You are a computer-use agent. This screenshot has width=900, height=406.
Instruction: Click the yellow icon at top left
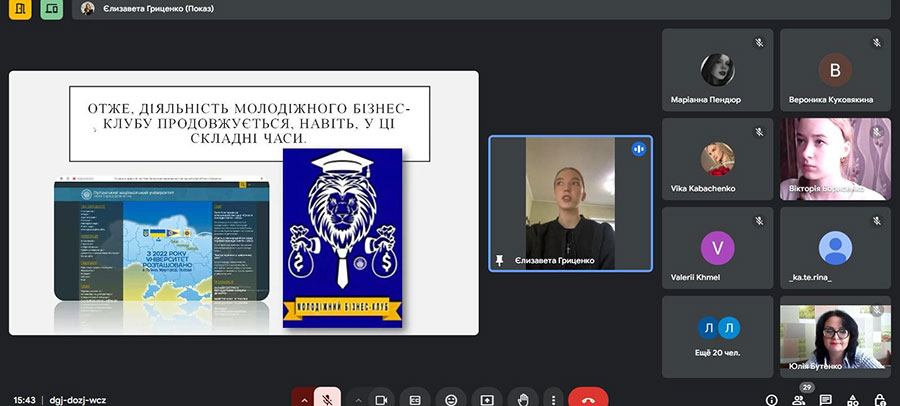coord(20,9)
